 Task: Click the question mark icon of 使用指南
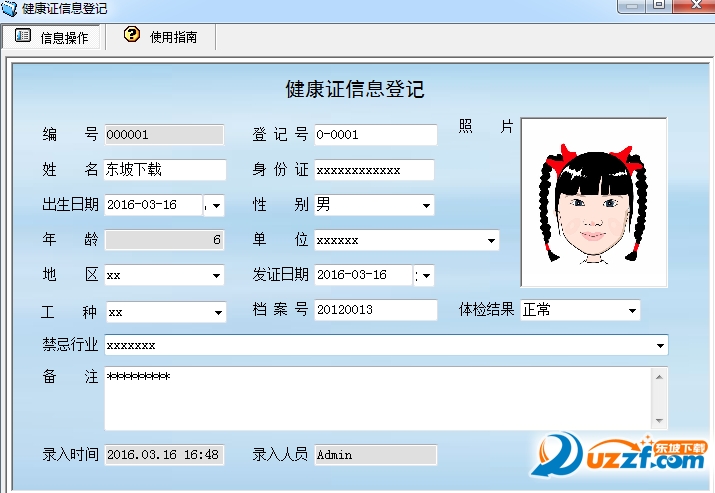[x=132, y=34]
